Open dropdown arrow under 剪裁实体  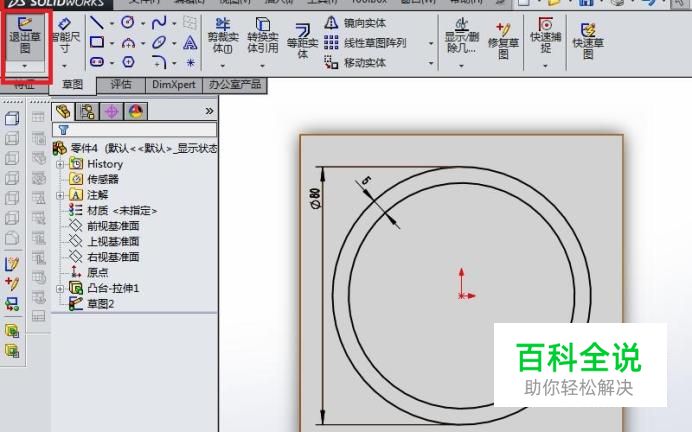222,66
